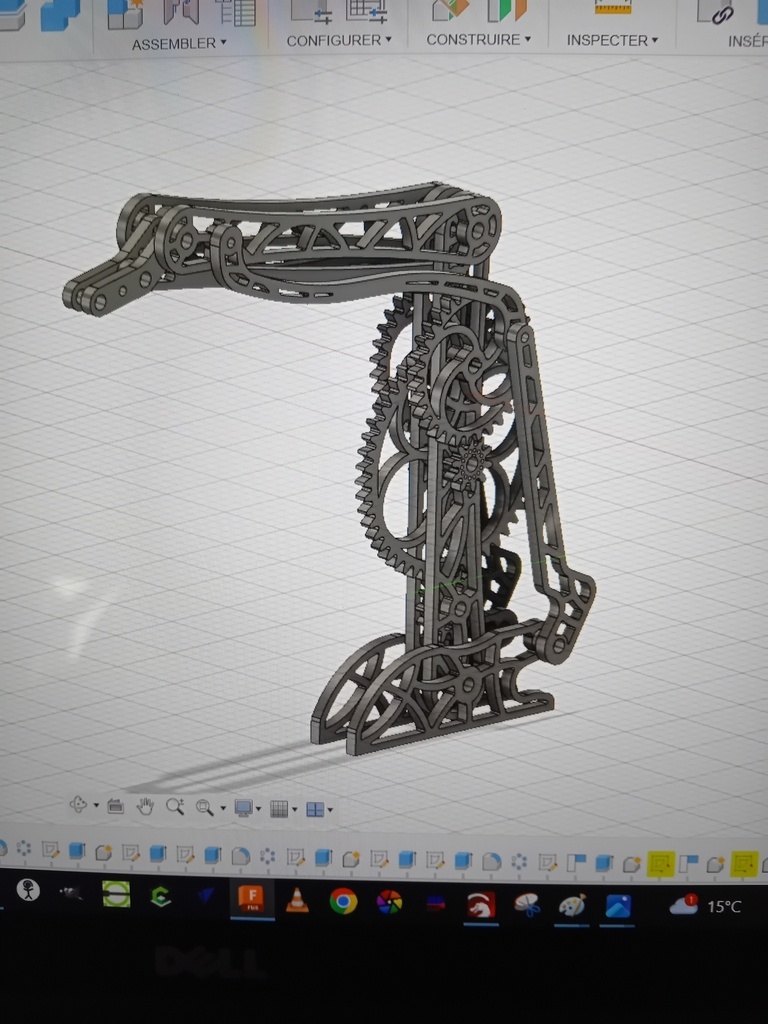Open the ASSEMBLER dropdown menu
Screen dimensions: 768x1024
[x=179, y=44]
